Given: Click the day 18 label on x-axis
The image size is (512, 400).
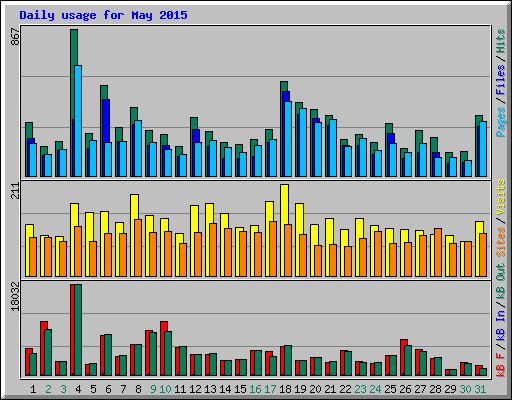Looking at the screenshot, I should coord(285,389).
